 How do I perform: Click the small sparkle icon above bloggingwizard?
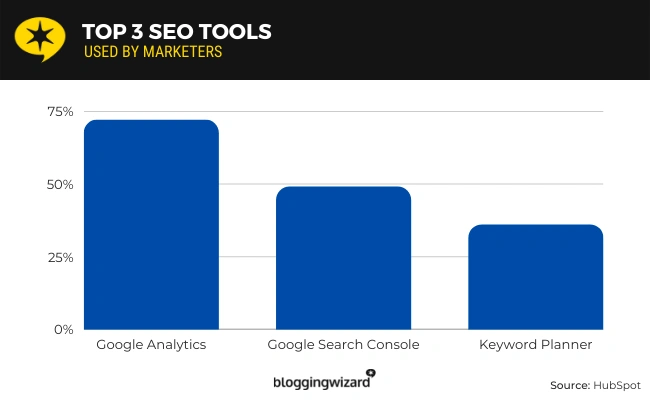370,373
